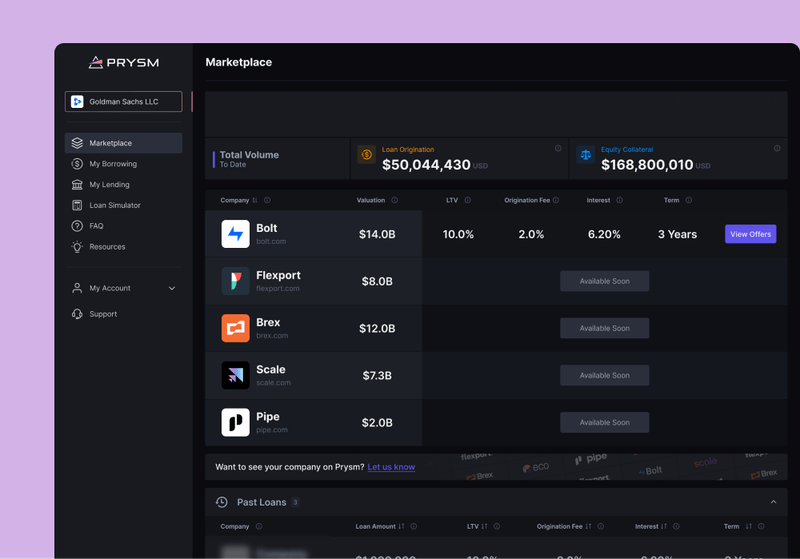This screenshot has height=559, width=800.
Task: Click Bolt's 10.0% LTV value
Action: click(x=458, y=234)
